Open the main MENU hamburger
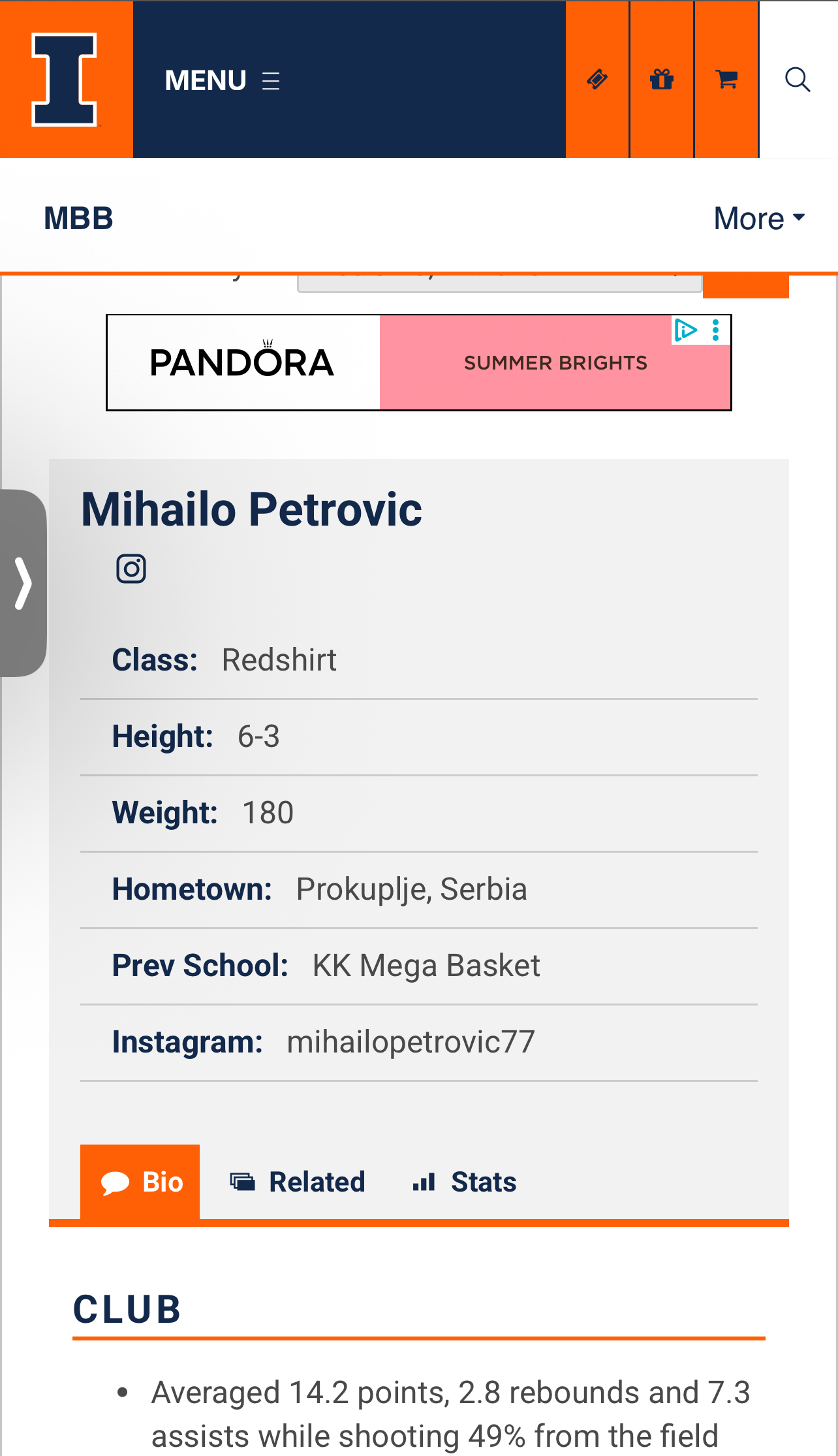Viewport: 838px width, 1456px height. click(x=223, y=80)
